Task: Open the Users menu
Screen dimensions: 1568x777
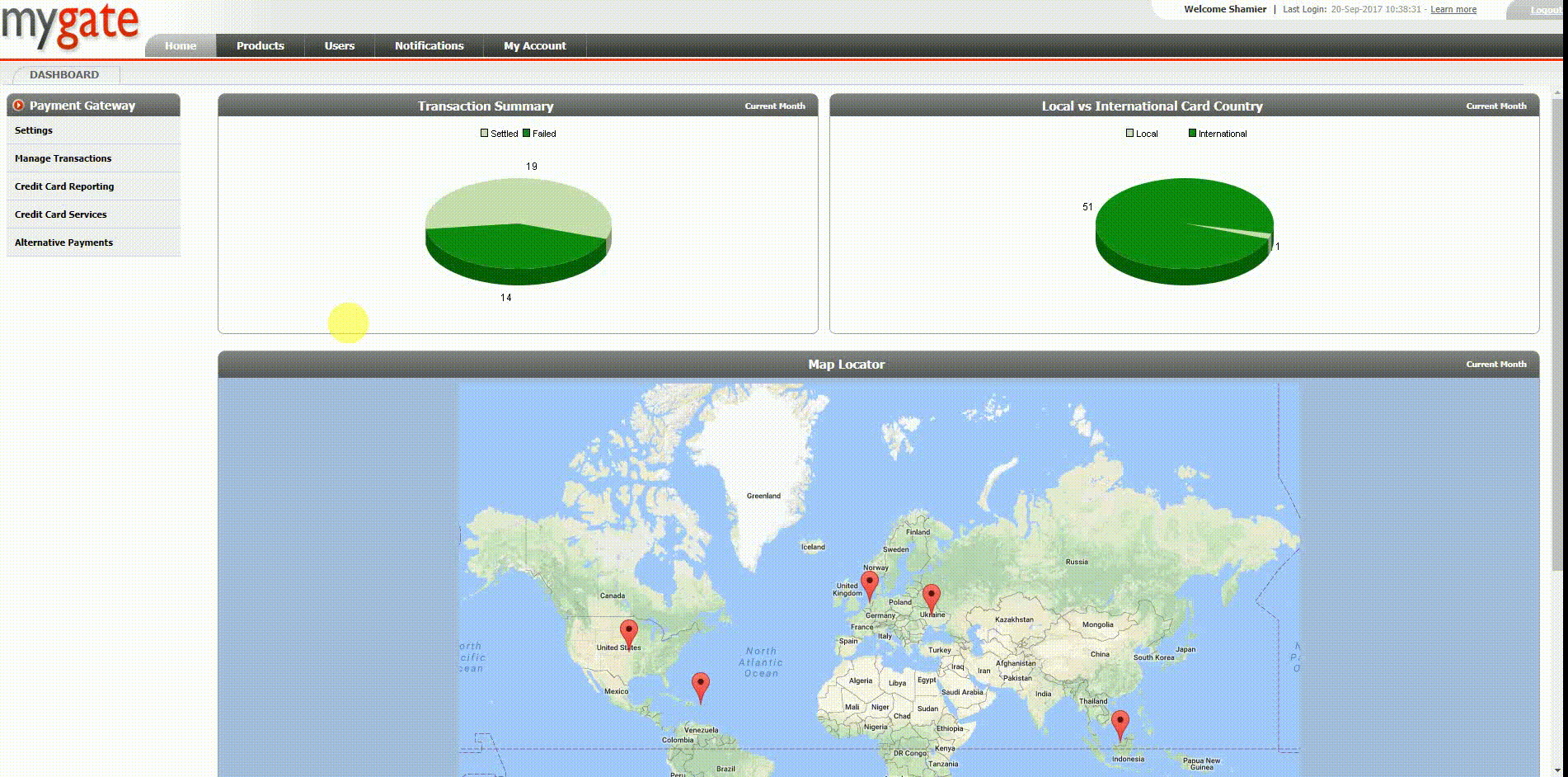Action: click(339, 46)
